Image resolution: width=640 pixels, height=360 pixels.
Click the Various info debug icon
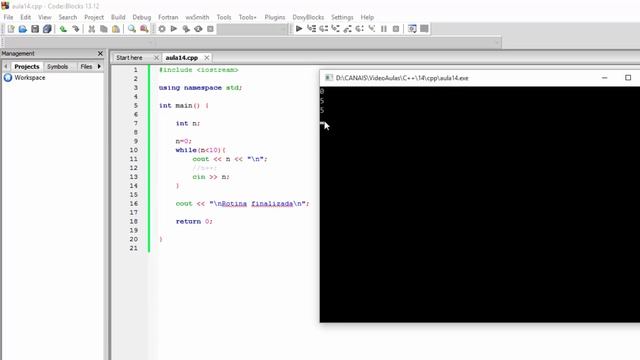coord(424,29)
